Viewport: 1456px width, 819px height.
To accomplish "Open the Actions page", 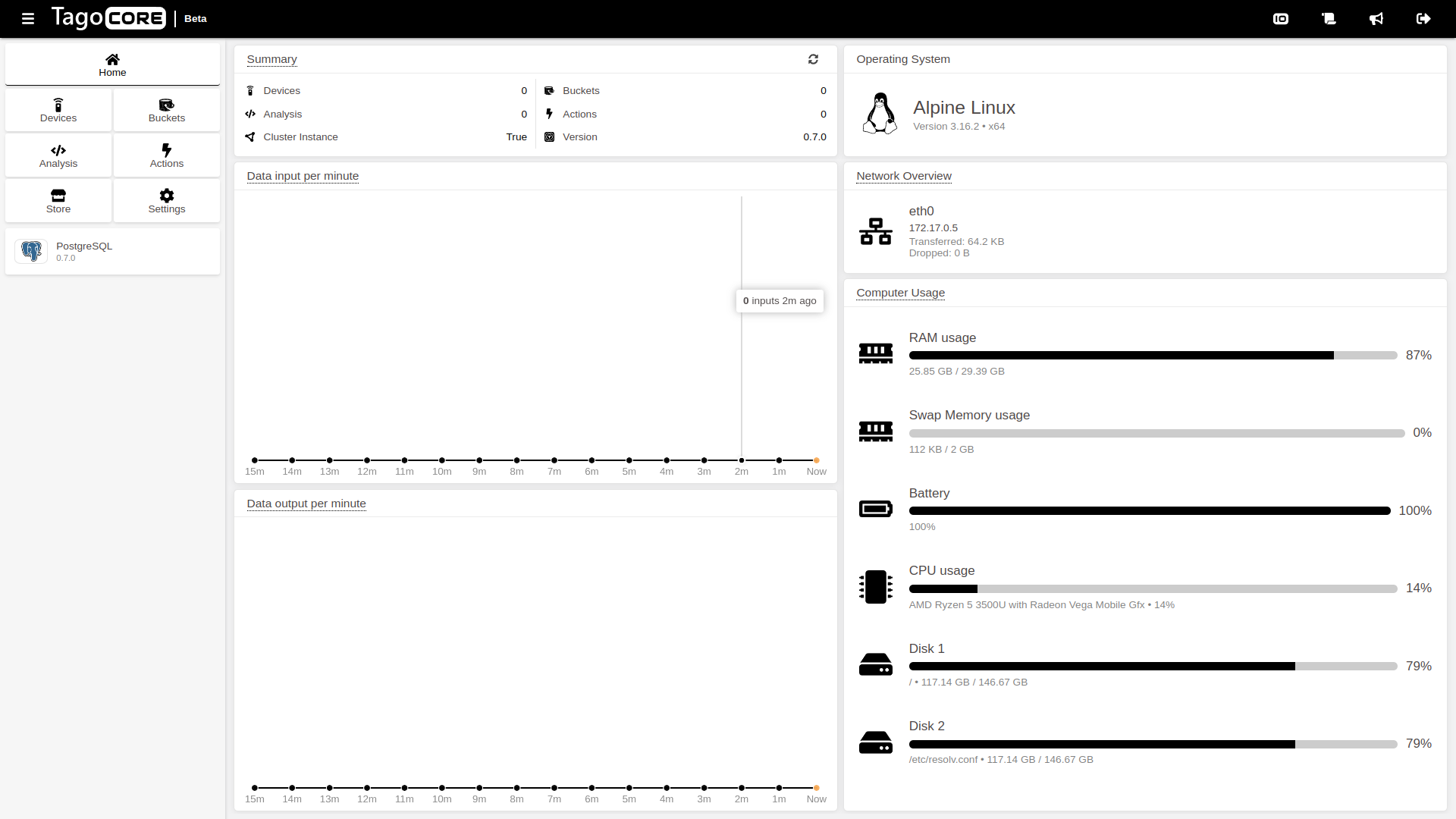I will click(x=167, y=155).
